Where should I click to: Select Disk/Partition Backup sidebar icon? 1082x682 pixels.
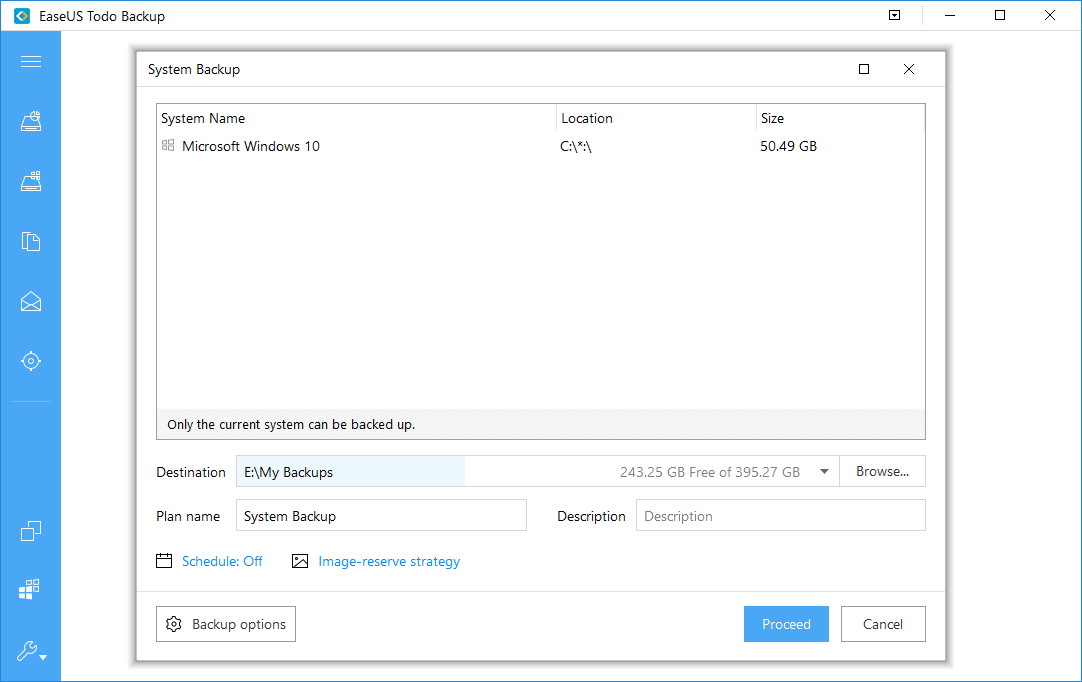click(30, 121)
